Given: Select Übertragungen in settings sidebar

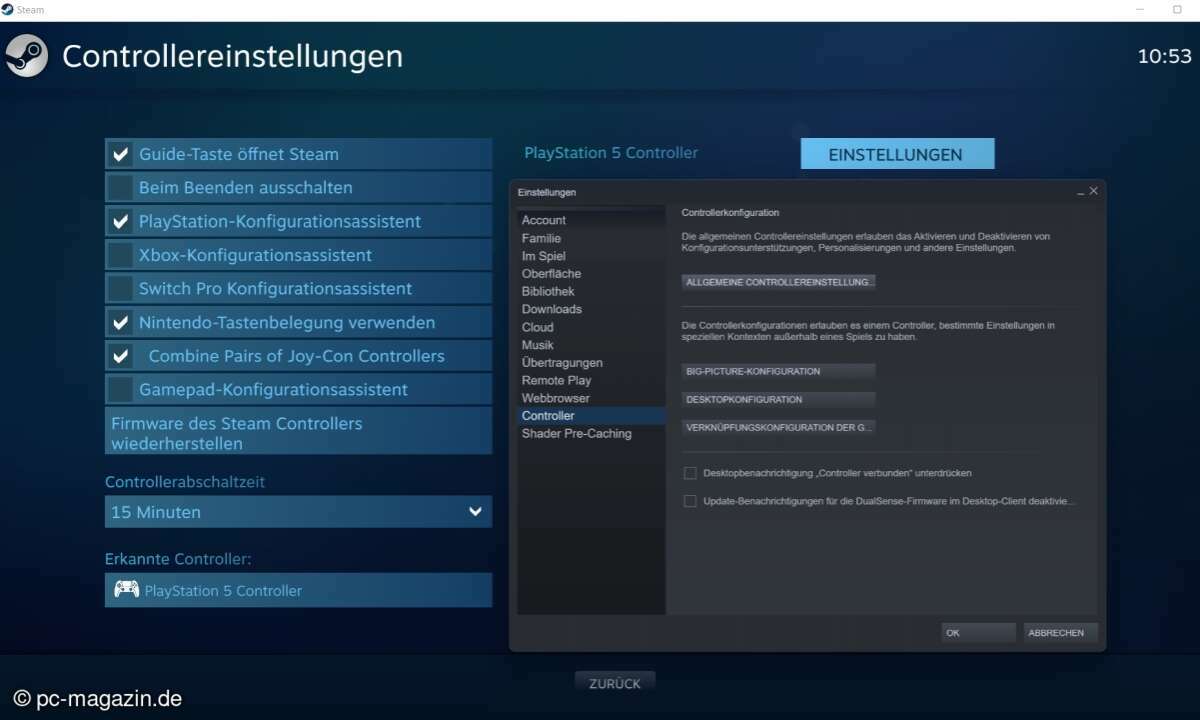Looking at the screenshot, I should (591, 362).
